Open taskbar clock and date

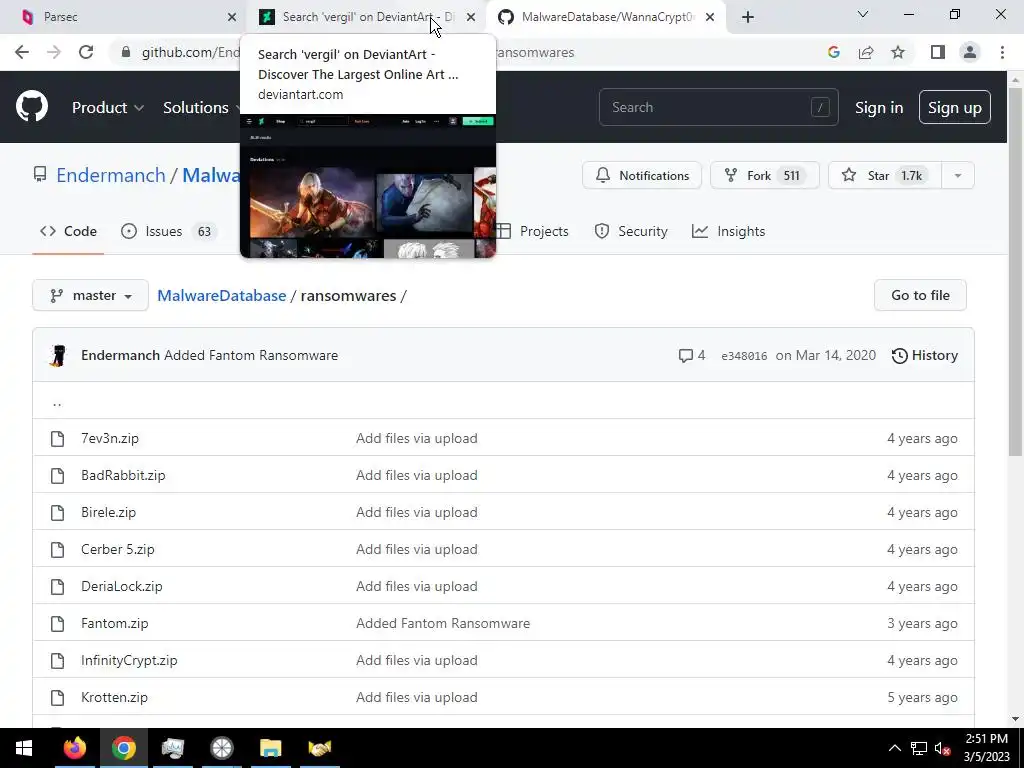pos(986,748)
